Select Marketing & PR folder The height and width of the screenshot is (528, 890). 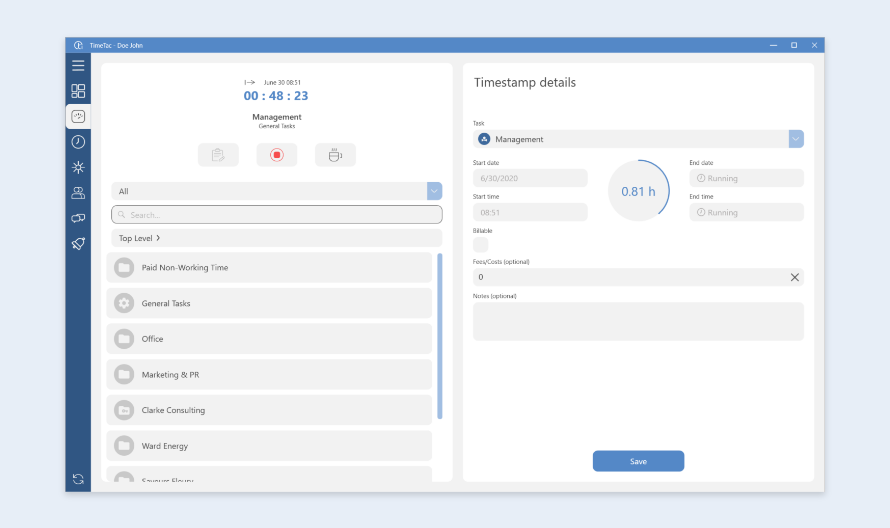coord(269,375)
